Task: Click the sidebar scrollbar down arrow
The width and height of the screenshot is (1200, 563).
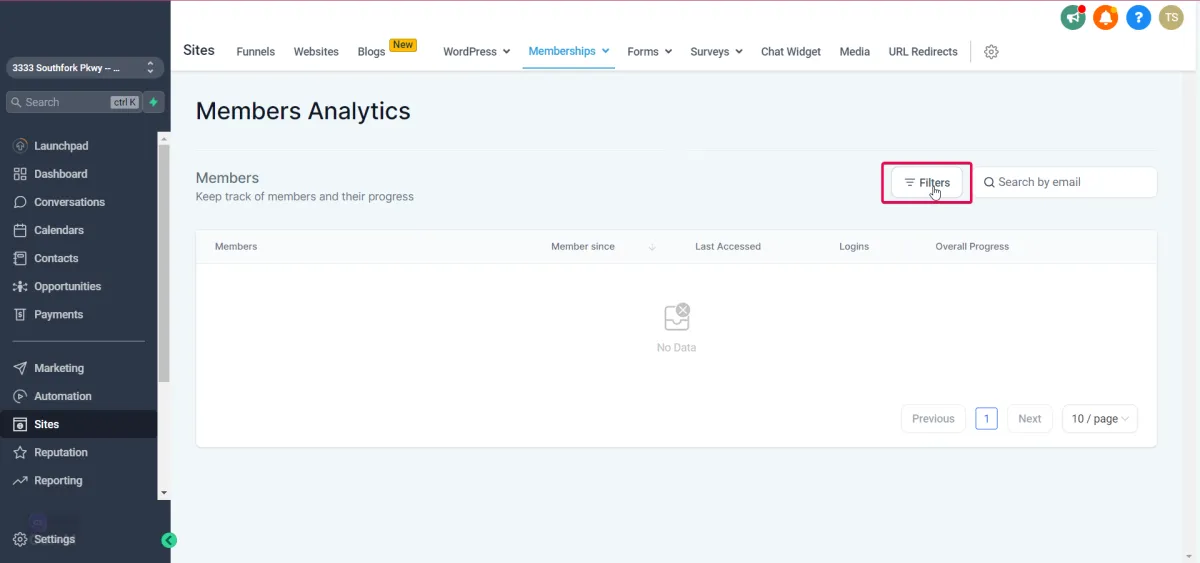Action: point(164,493)
